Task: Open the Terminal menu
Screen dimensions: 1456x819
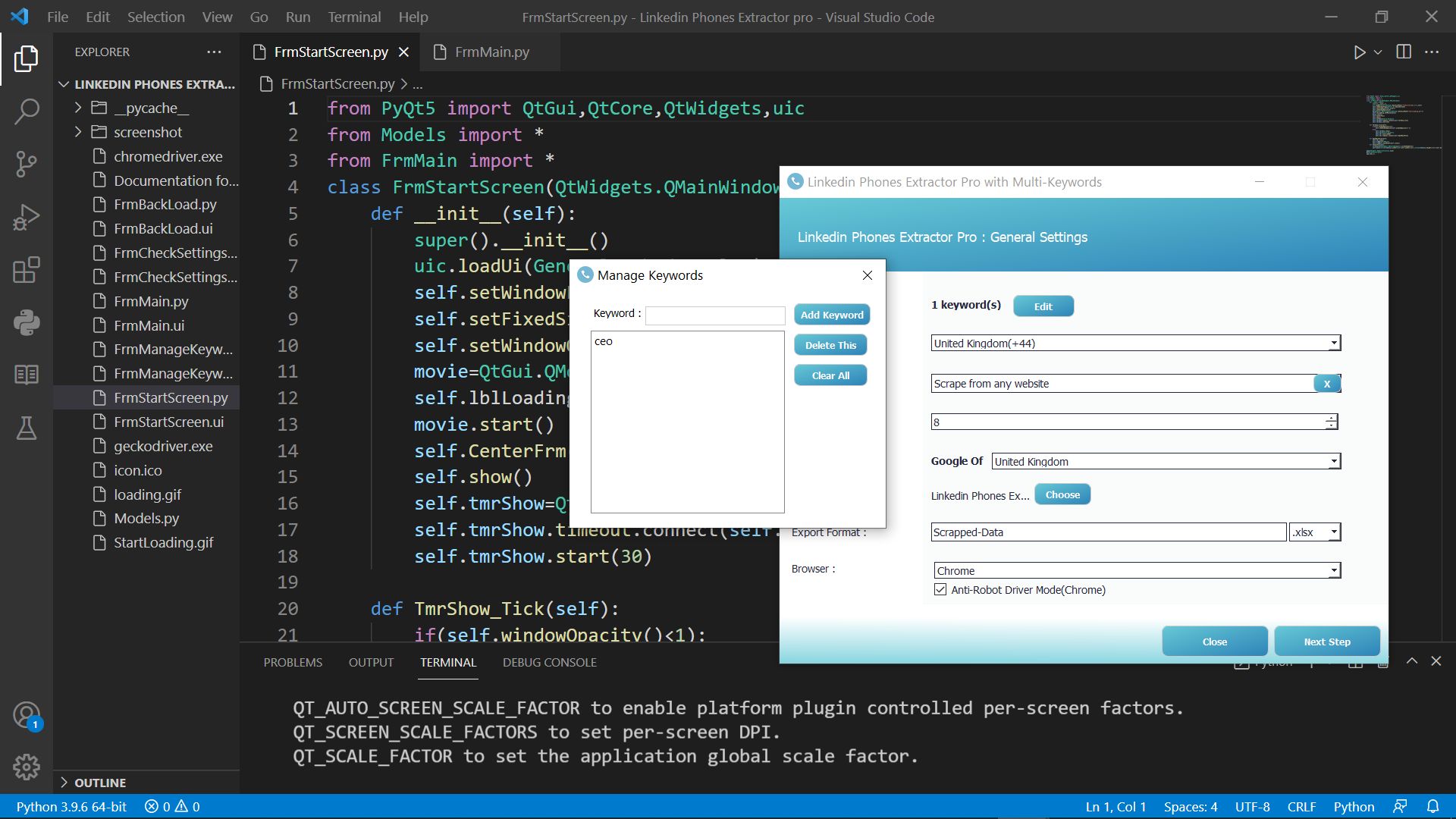Action: click(x=354, y=17)
